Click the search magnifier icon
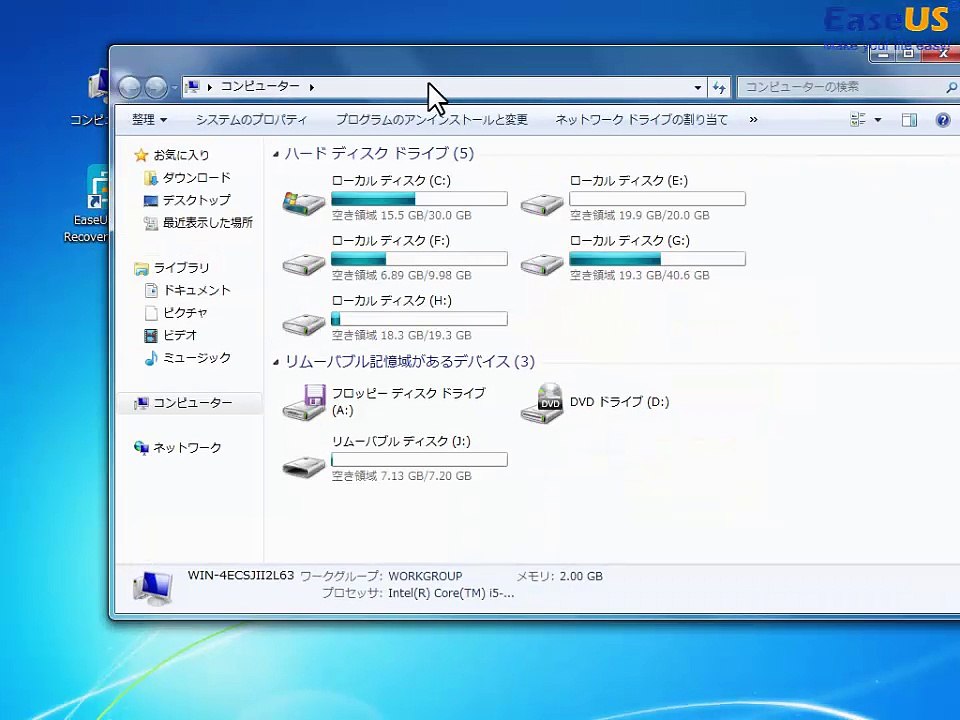This screenshot has height=720, width=960. tap(951, 88)
